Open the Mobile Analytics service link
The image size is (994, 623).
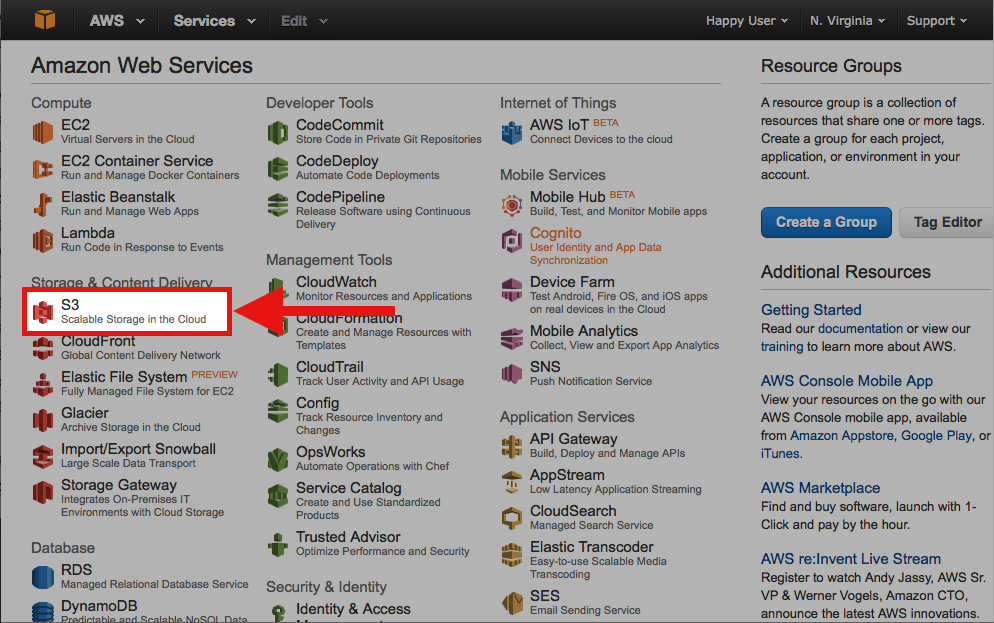[584, 331]
